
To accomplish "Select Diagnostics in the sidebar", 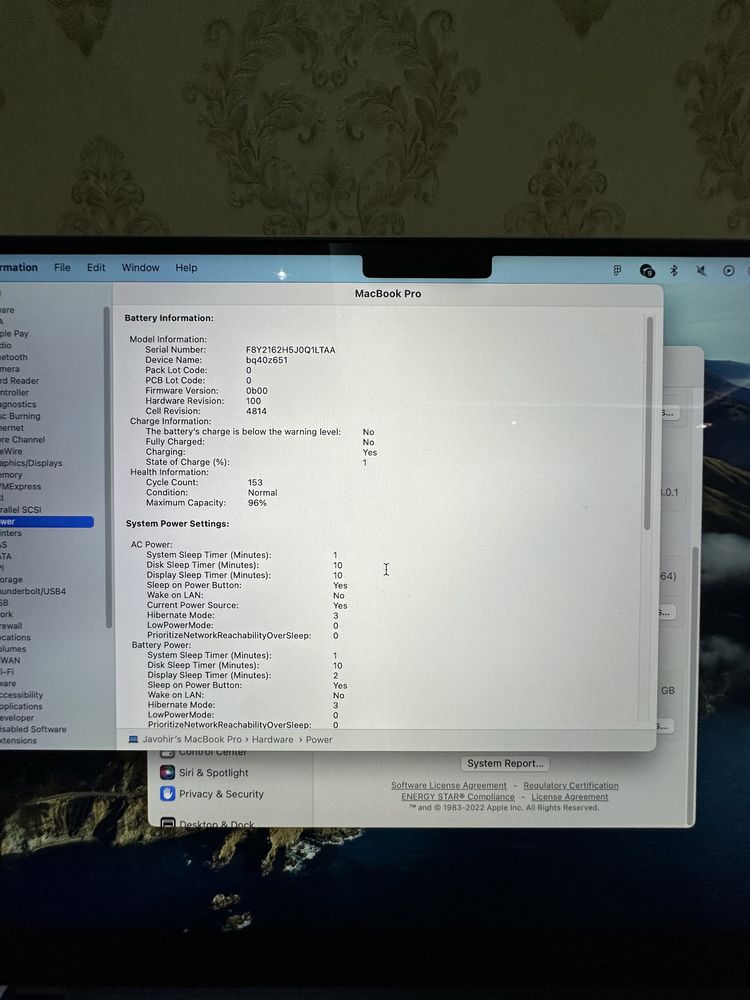I will (18, 404).
